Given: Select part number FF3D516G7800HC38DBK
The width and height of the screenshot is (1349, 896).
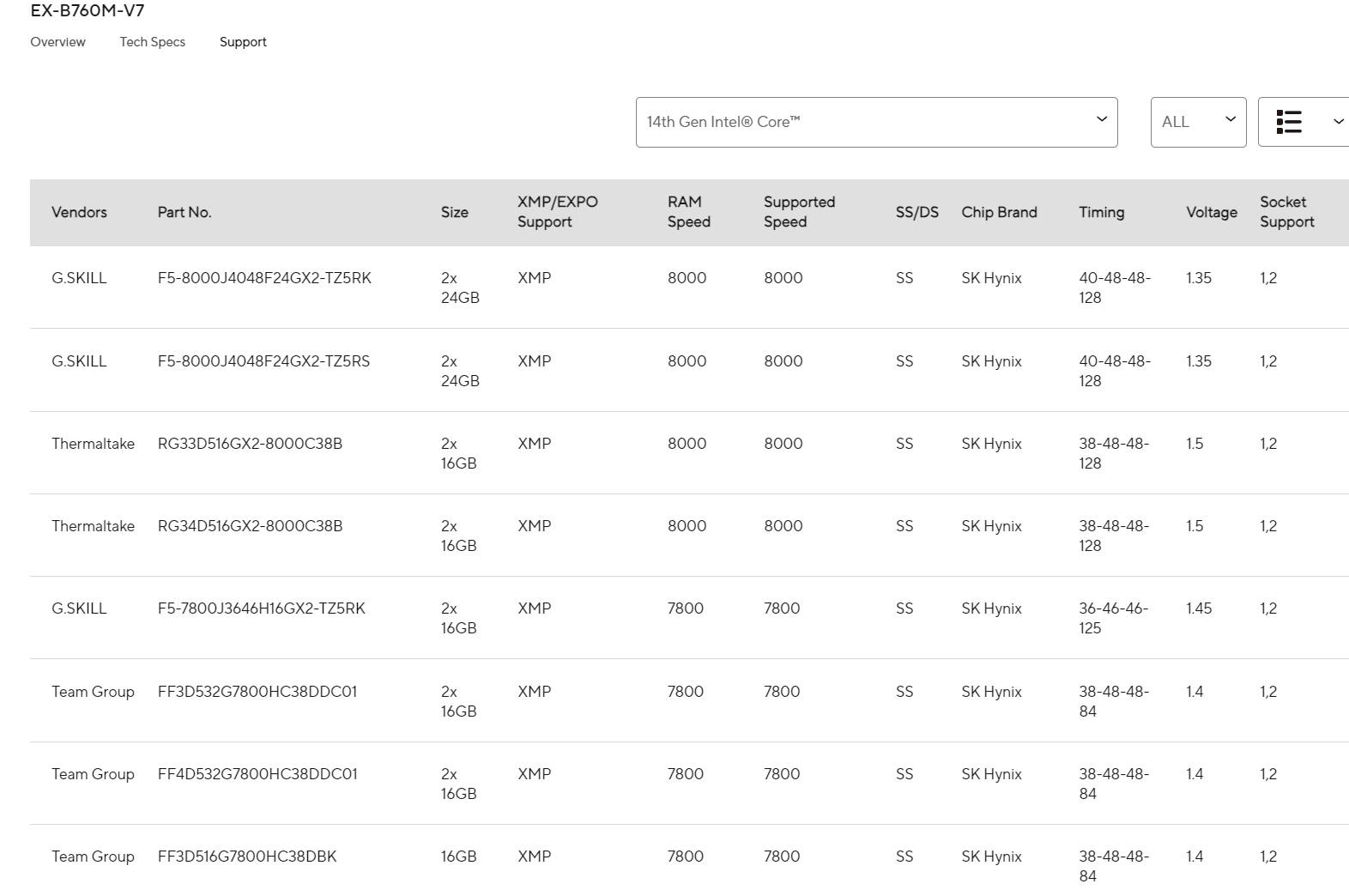Looking at the screenshot, I should [247, 857].
